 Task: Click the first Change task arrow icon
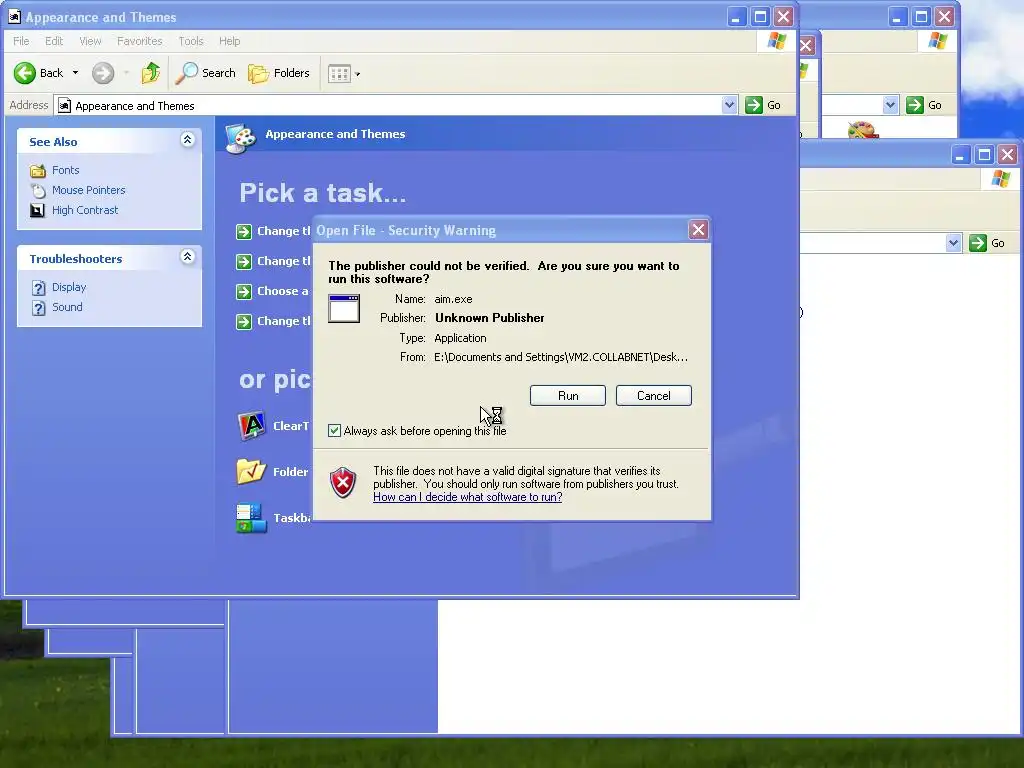click(x=244, y=231)
